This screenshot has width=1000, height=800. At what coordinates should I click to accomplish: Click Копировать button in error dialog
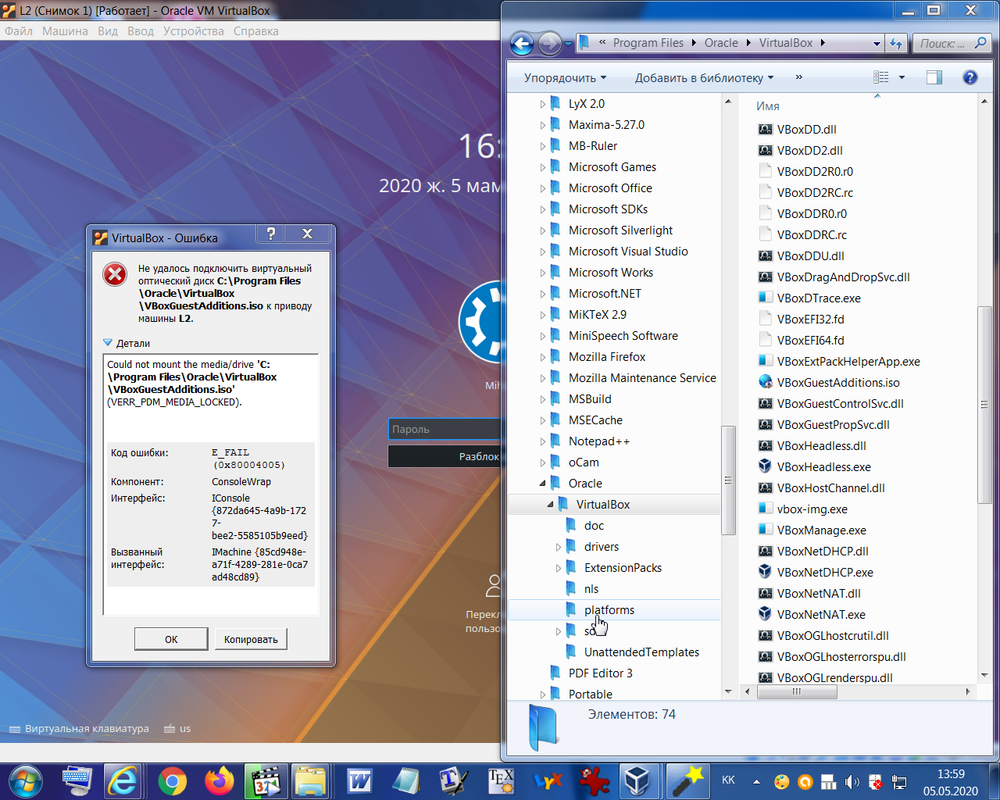click(x=251, y=639)
